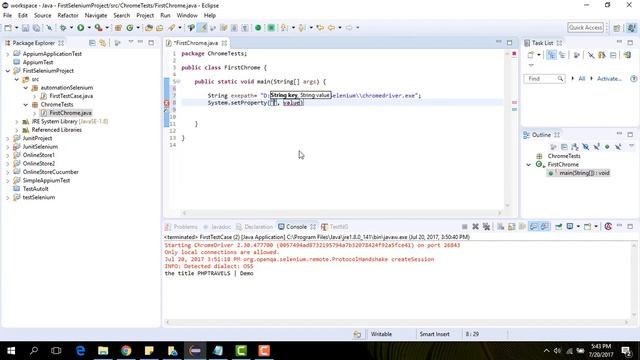Switch to the TestNG tab
This screenshot has height=360, width=640.
335,227
